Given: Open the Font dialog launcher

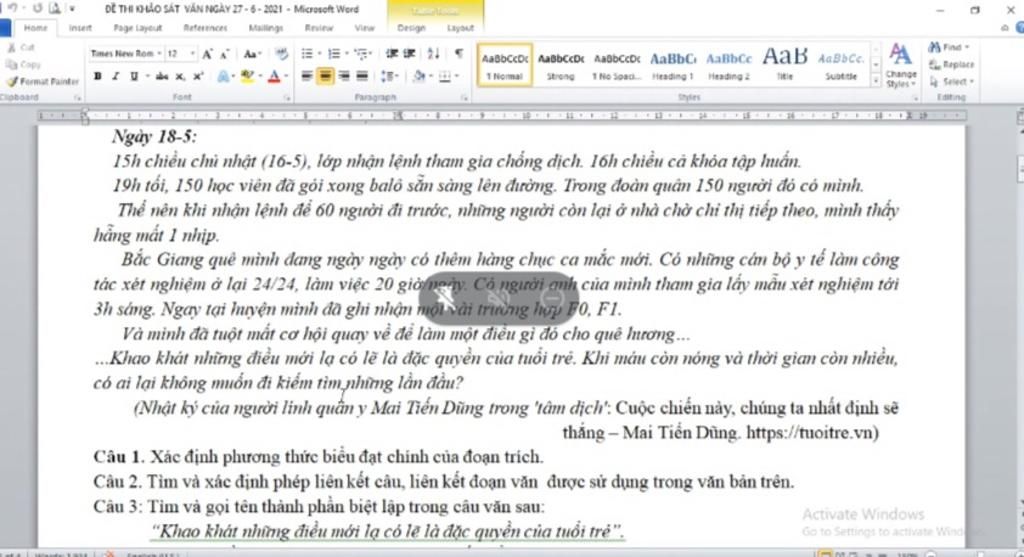Looking at the screenshot, I should 287,98.
